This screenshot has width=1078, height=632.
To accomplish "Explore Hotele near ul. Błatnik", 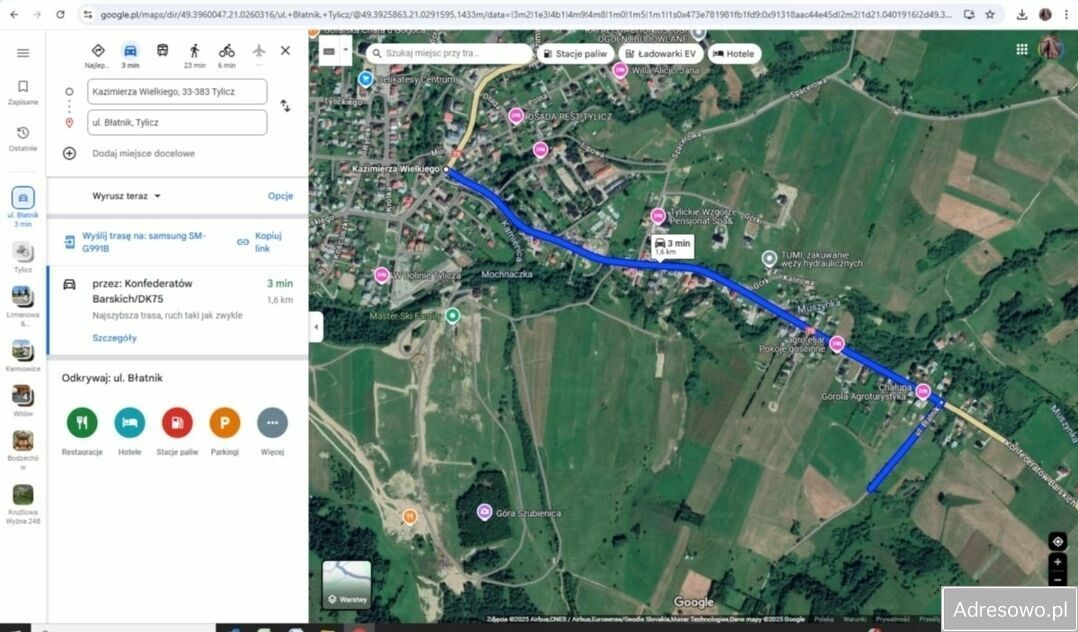I will click(129, 431).
